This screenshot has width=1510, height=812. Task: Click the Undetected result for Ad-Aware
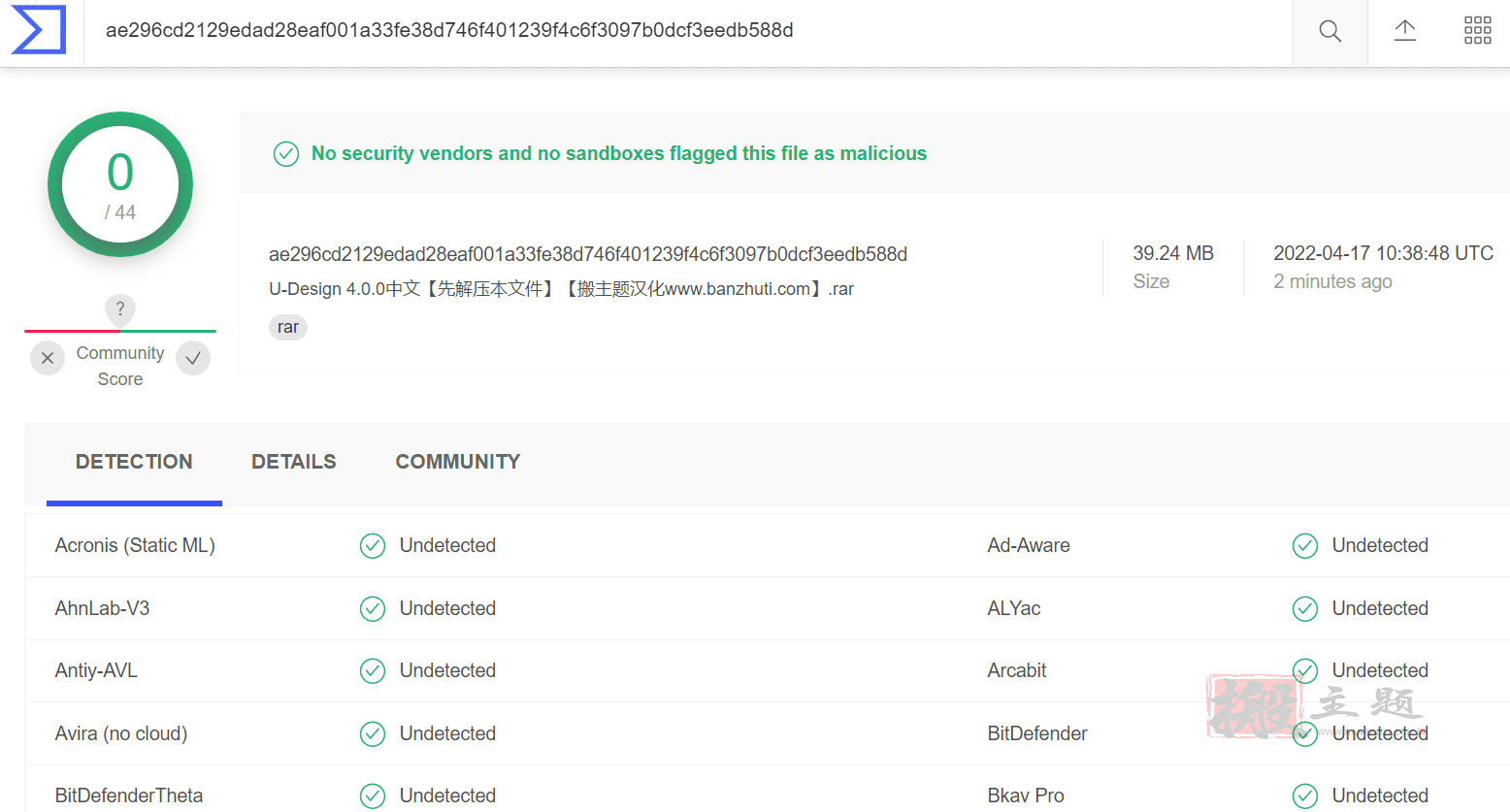(x=1380, y=545)
